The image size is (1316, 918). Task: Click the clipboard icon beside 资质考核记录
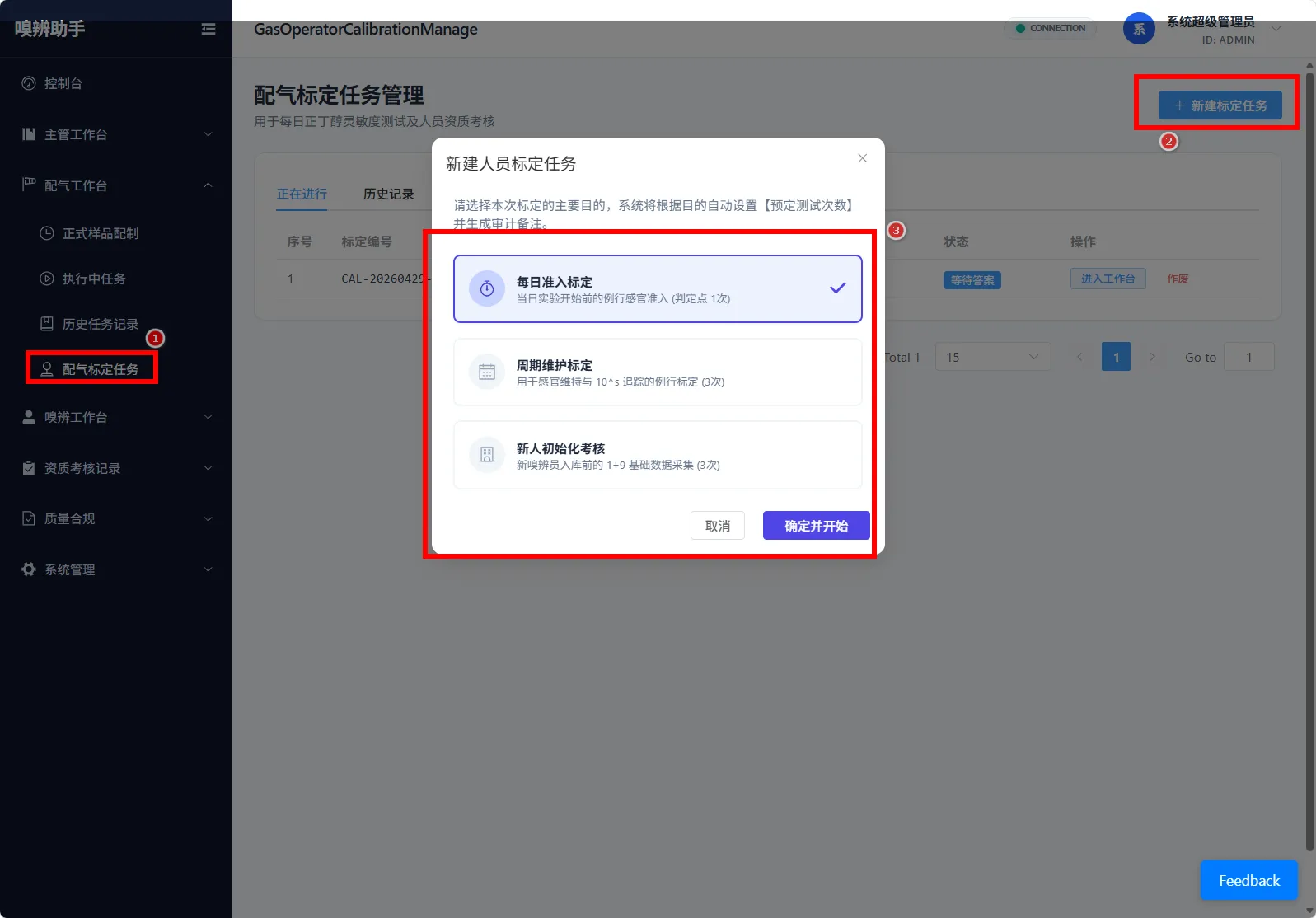coord(29,468)
